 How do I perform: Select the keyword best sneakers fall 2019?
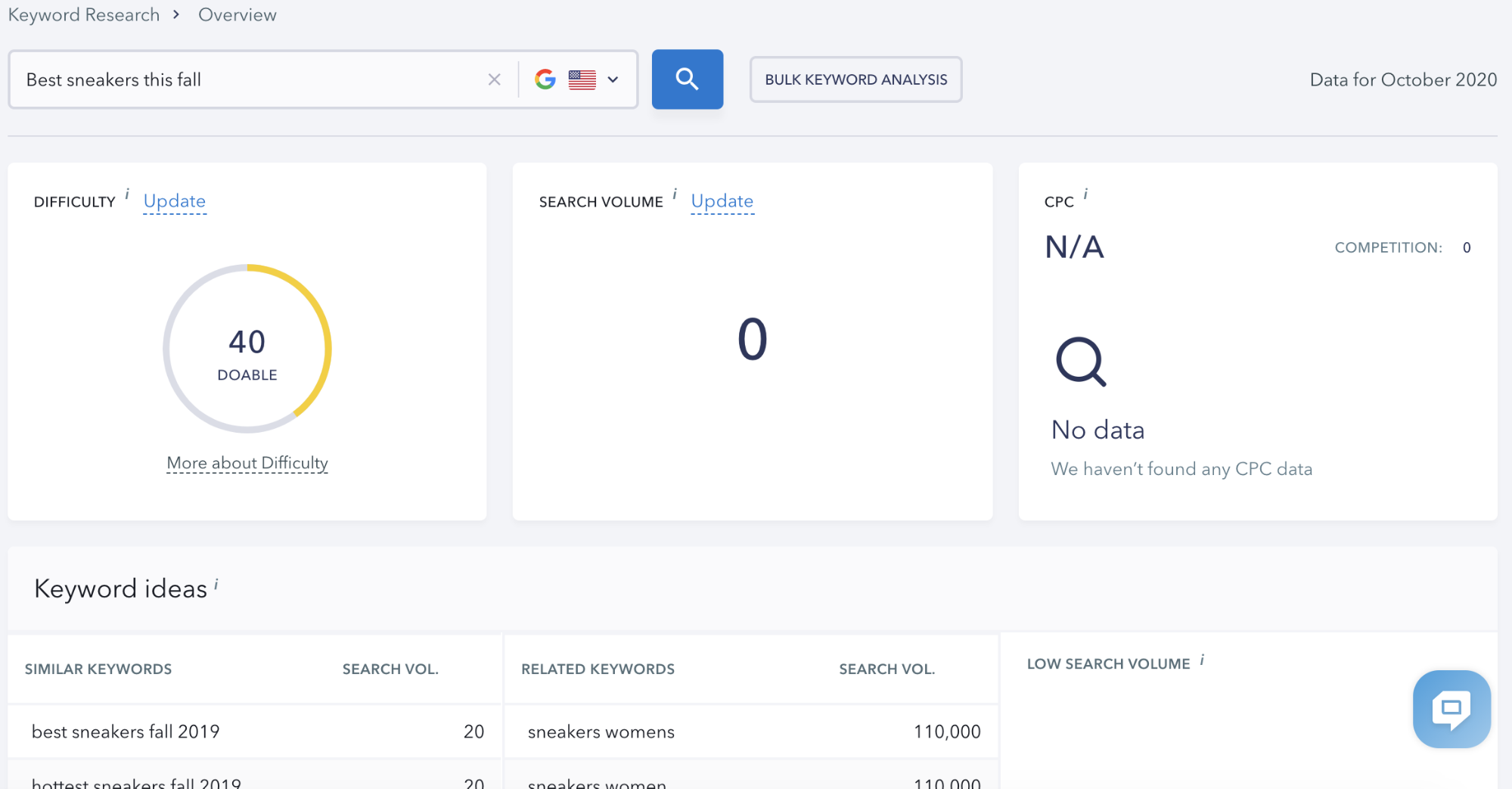(126, 732)
